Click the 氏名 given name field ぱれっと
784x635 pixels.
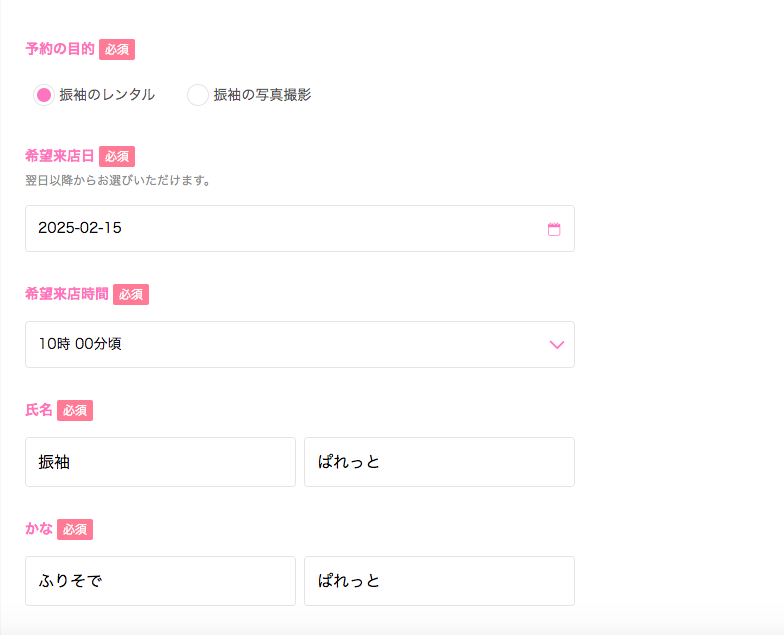click(x=440, y=462)
